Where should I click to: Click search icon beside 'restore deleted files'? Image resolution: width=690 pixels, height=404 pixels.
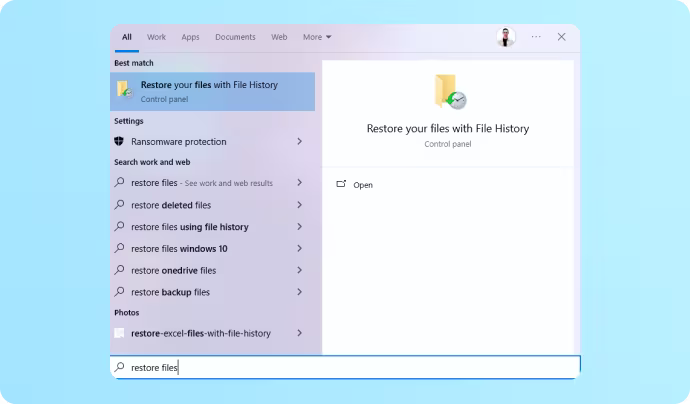119,204
